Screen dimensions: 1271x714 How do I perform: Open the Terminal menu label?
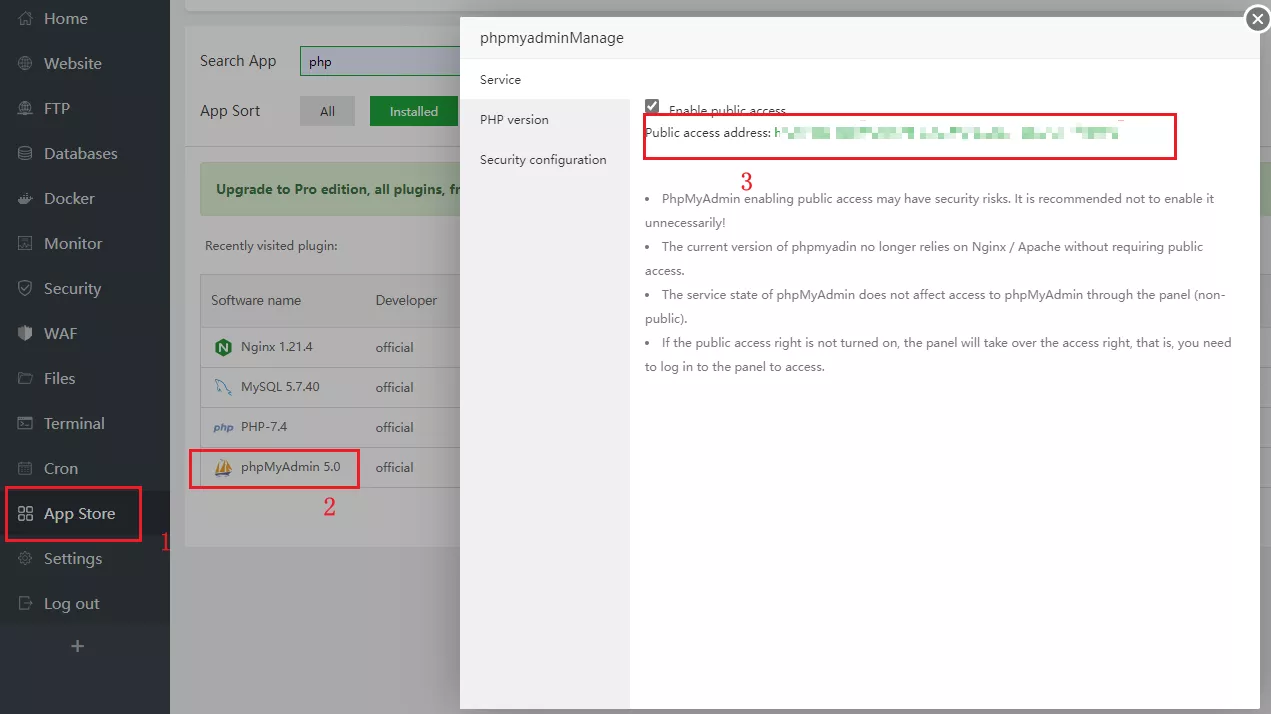point(74,424)
